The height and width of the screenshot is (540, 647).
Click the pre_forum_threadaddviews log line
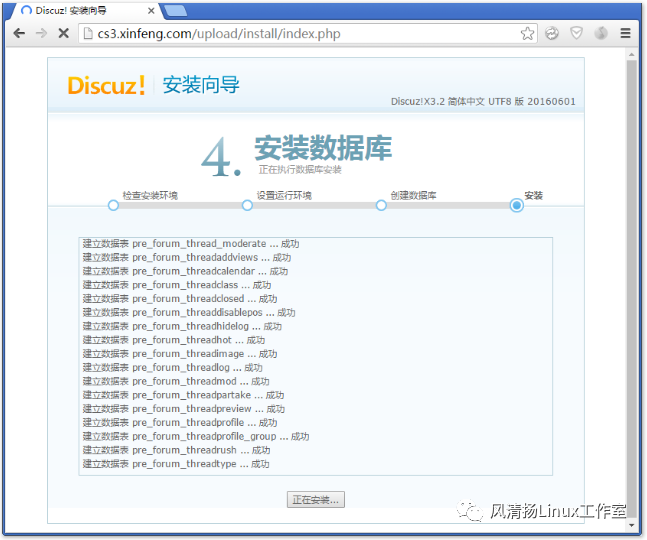point(187,257)
